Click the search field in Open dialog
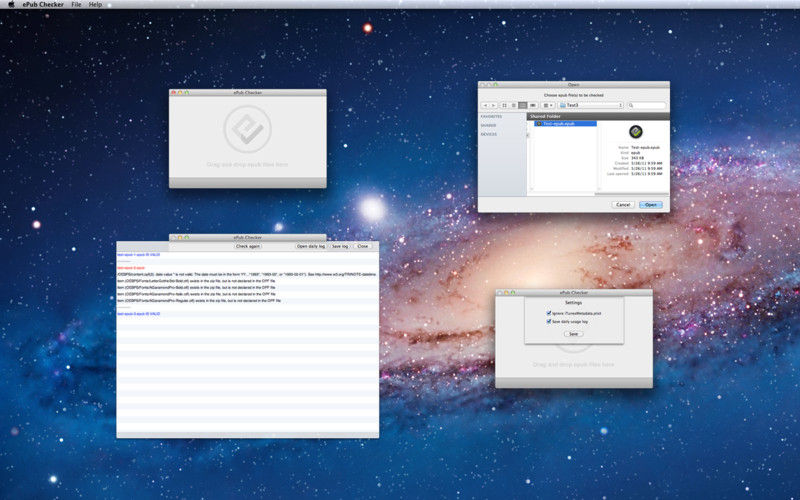Screen dimensions: 800x500 pos(646,105)
